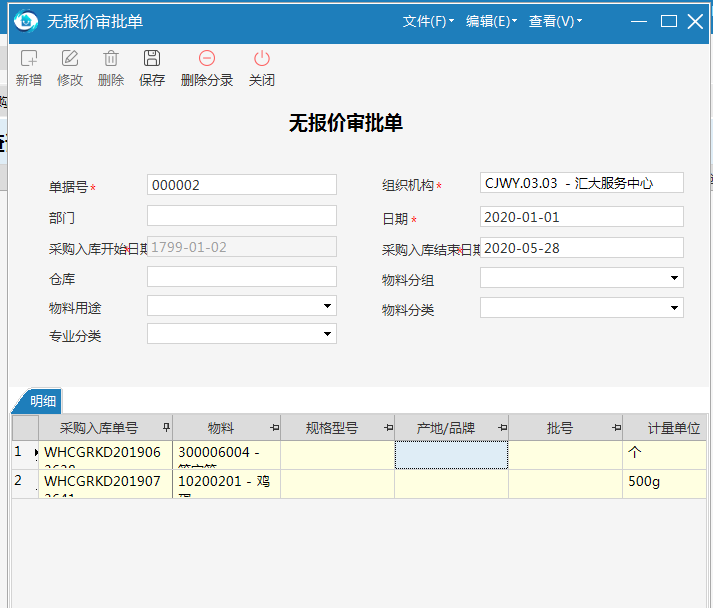Click the 规格型号 column header text
713x608 pixels.
[x=332, y=427]
